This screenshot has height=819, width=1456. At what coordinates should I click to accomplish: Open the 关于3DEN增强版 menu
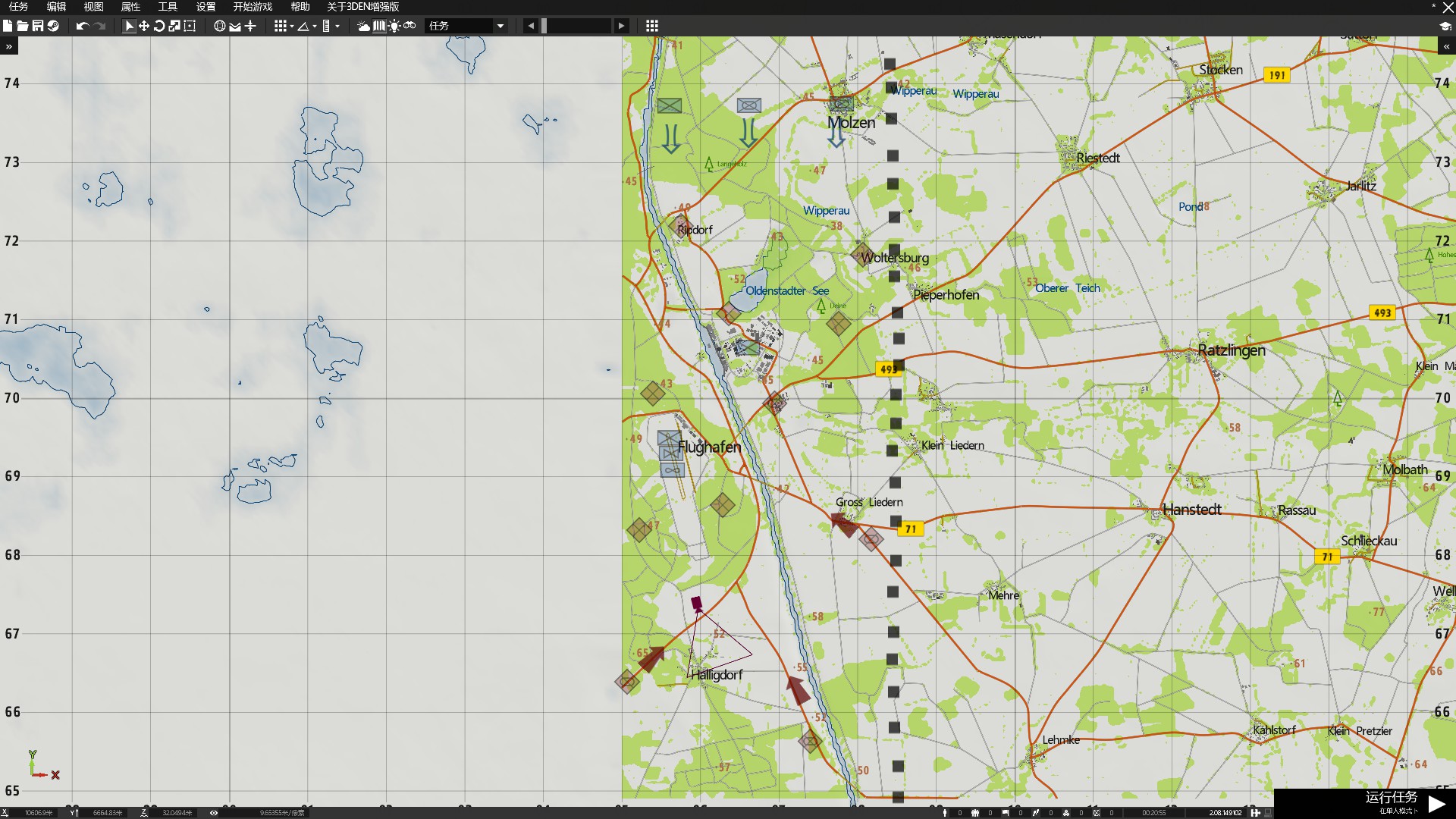[x=362, y=7]
